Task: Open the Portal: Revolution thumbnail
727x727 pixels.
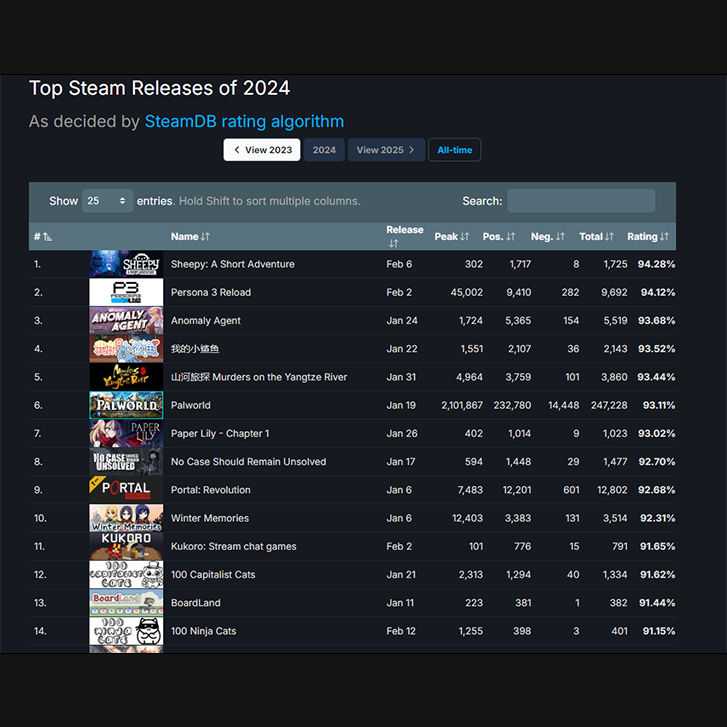Action: [126, 490]
